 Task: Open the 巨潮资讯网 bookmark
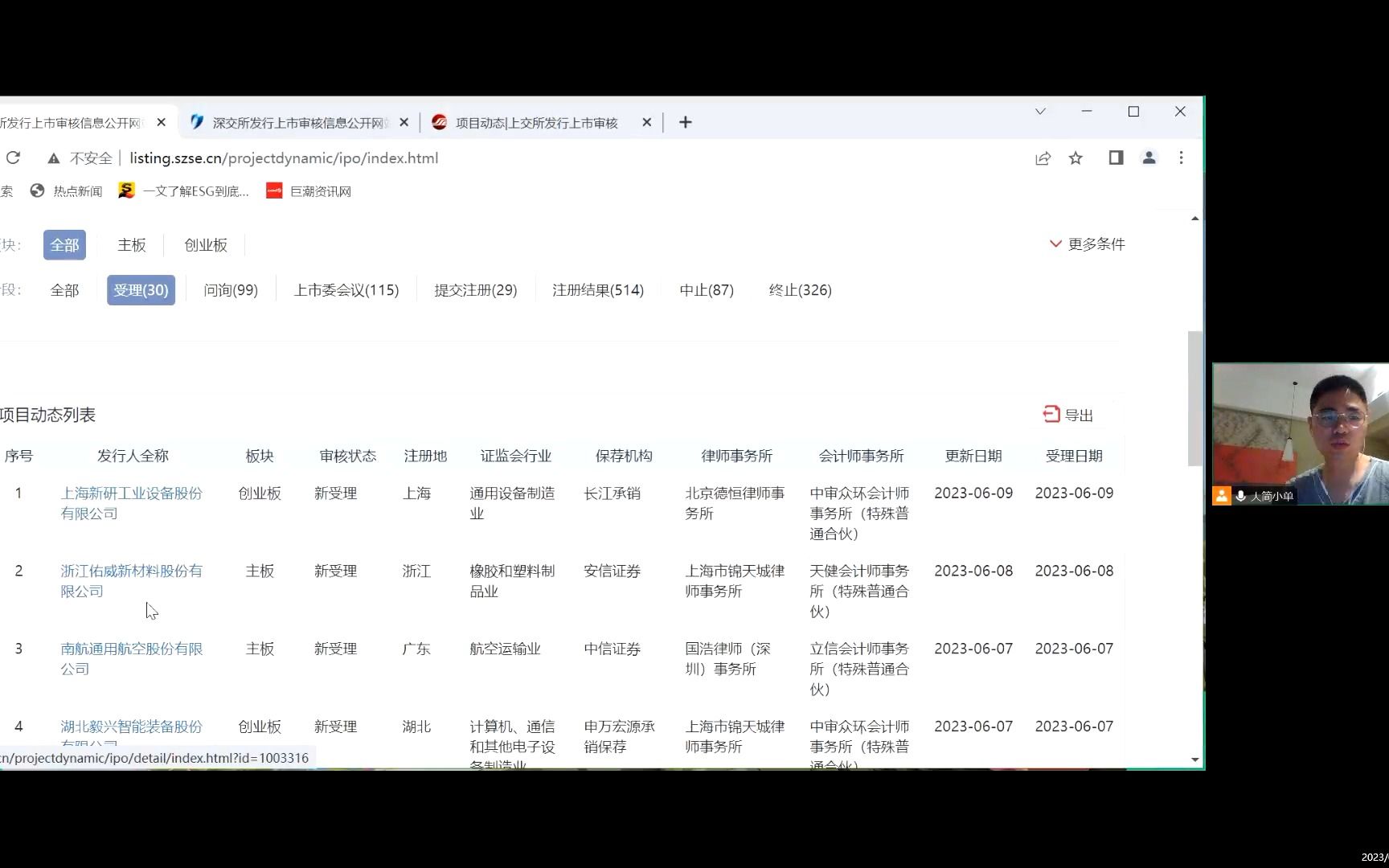pos(309,191)
